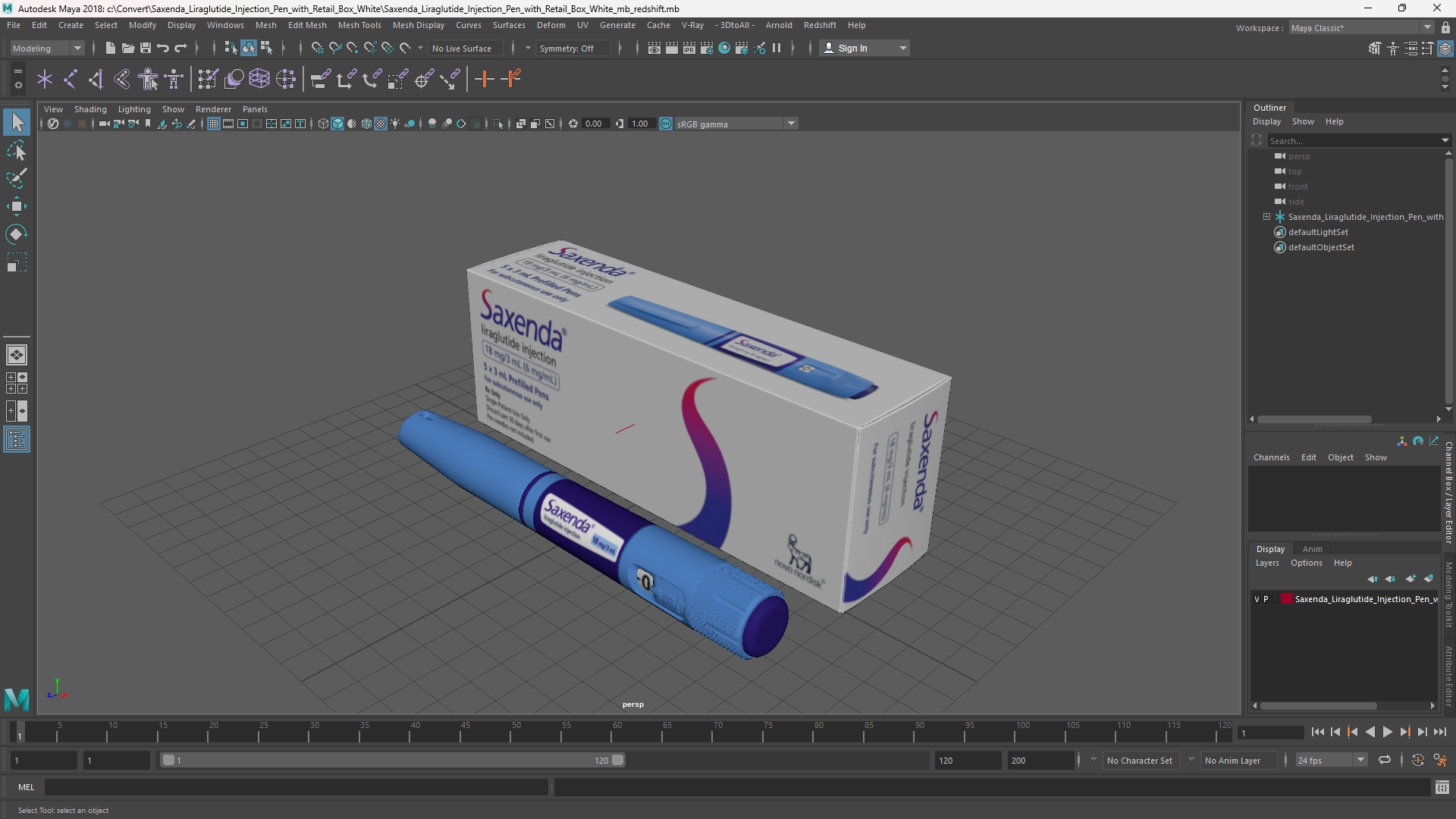Click the orange Set Key shelf icon
The width and height of the screenshot is (1456, 819).
(484, 79)
